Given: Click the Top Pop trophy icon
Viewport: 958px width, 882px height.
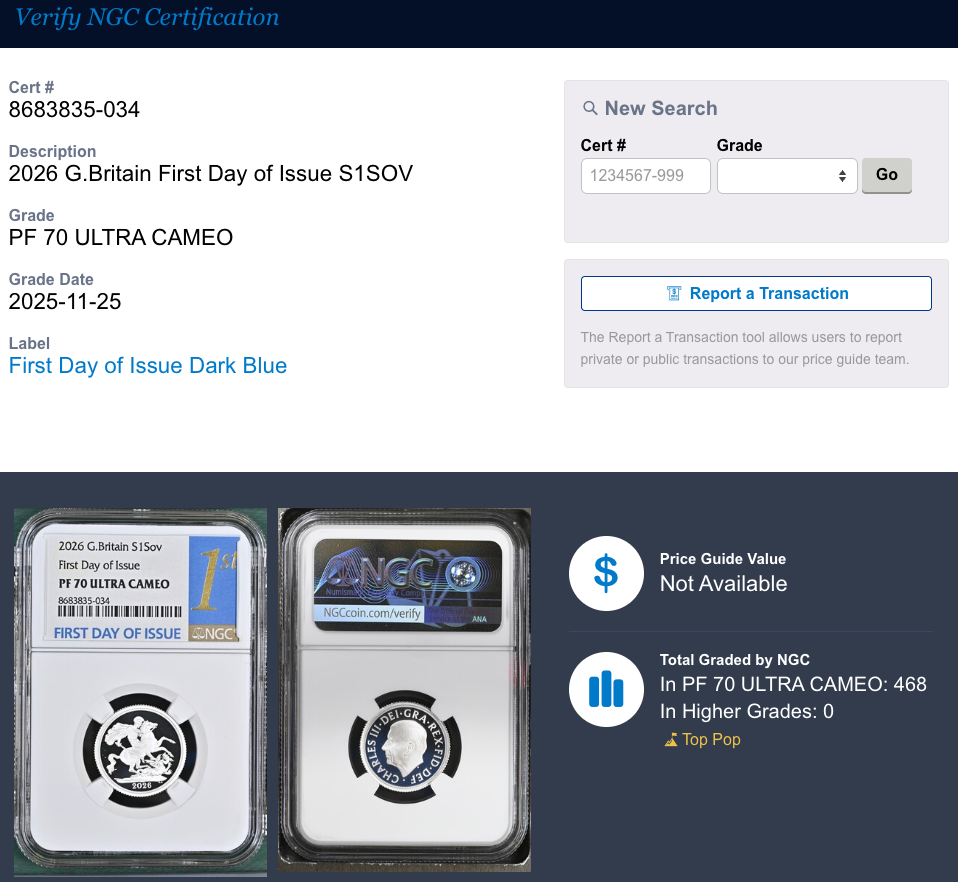Looking at the screenshot, I should tap(671, 740).
